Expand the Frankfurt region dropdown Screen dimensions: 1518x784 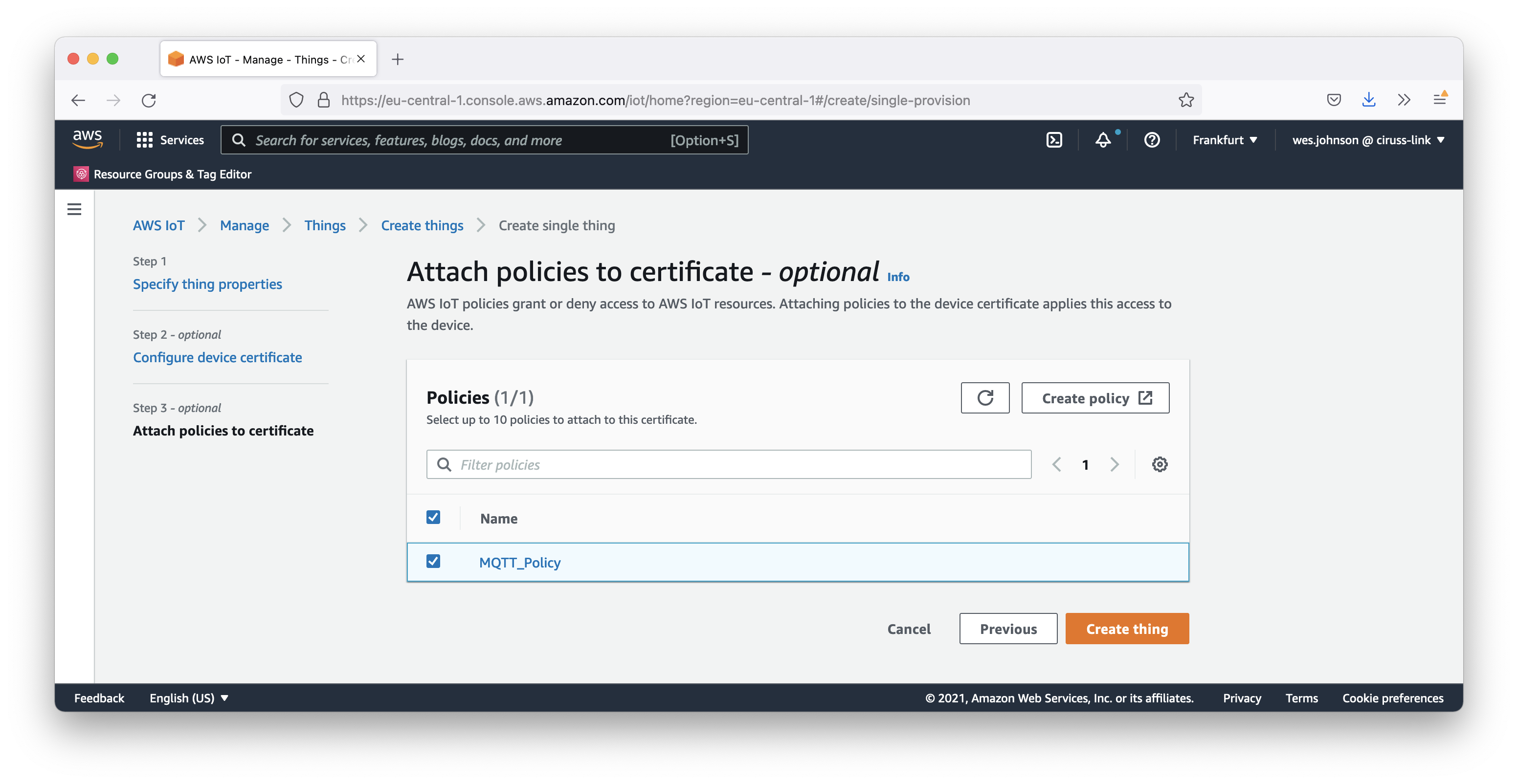point(1225,140)
